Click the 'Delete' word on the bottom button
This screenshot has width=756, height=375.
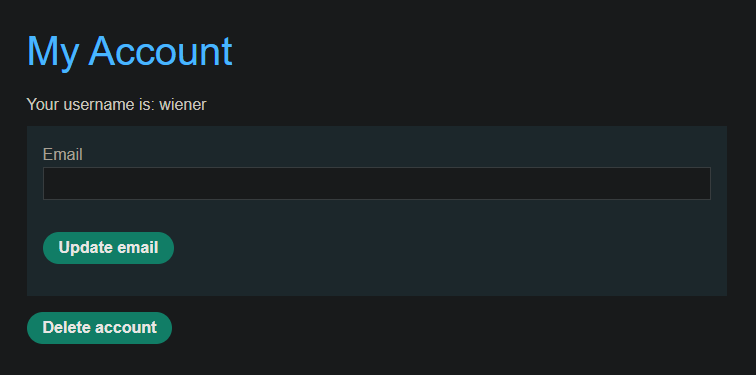(x=66, y=328)
